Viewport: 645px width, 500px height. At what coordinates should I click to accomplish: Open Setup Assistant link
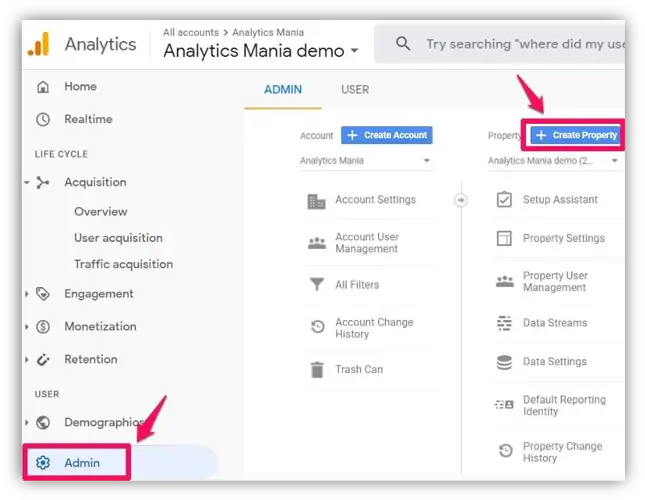point(560,199)
